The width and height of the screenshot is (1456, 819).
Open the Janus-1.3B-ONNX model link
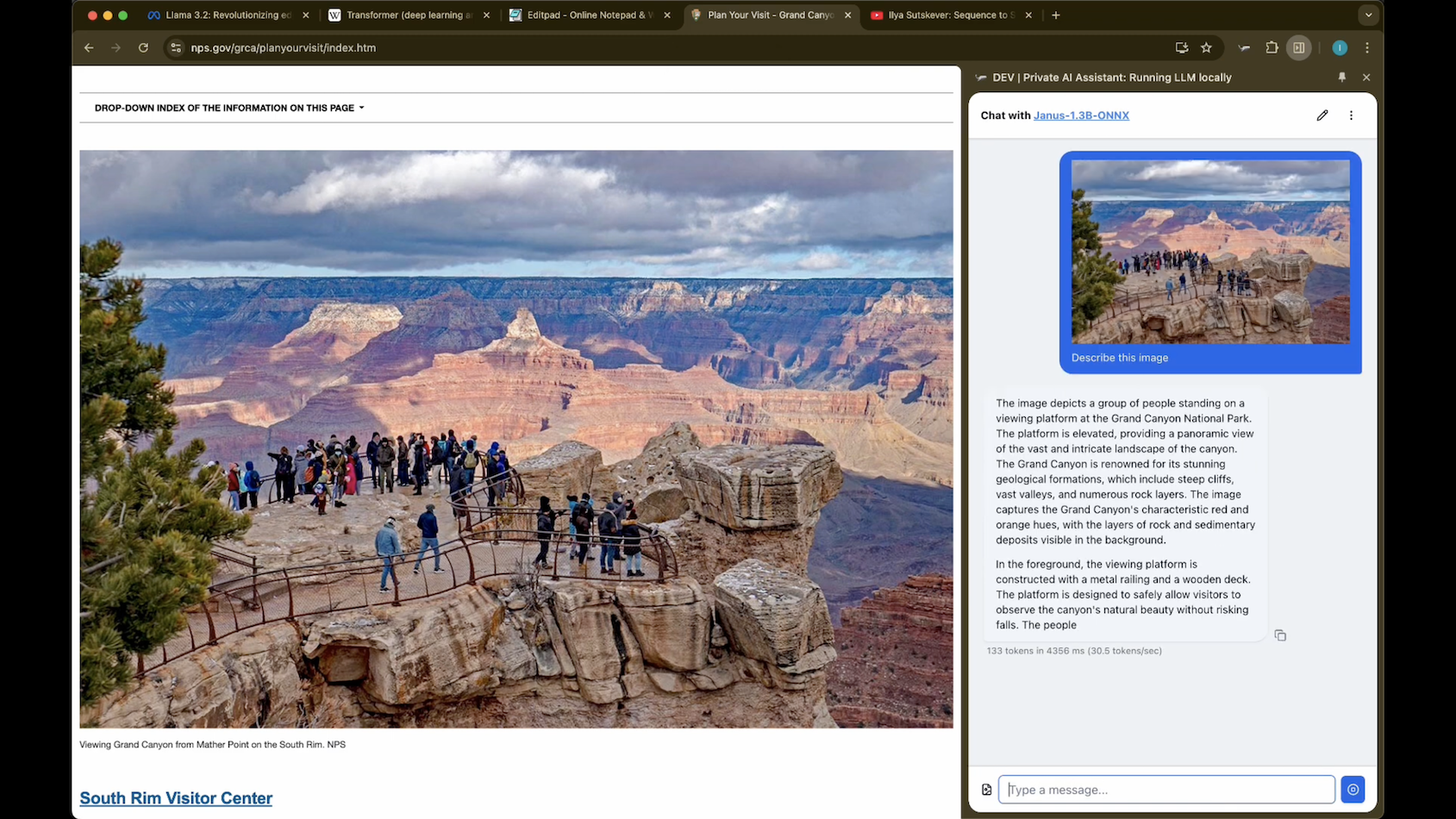click(1081, 116)
